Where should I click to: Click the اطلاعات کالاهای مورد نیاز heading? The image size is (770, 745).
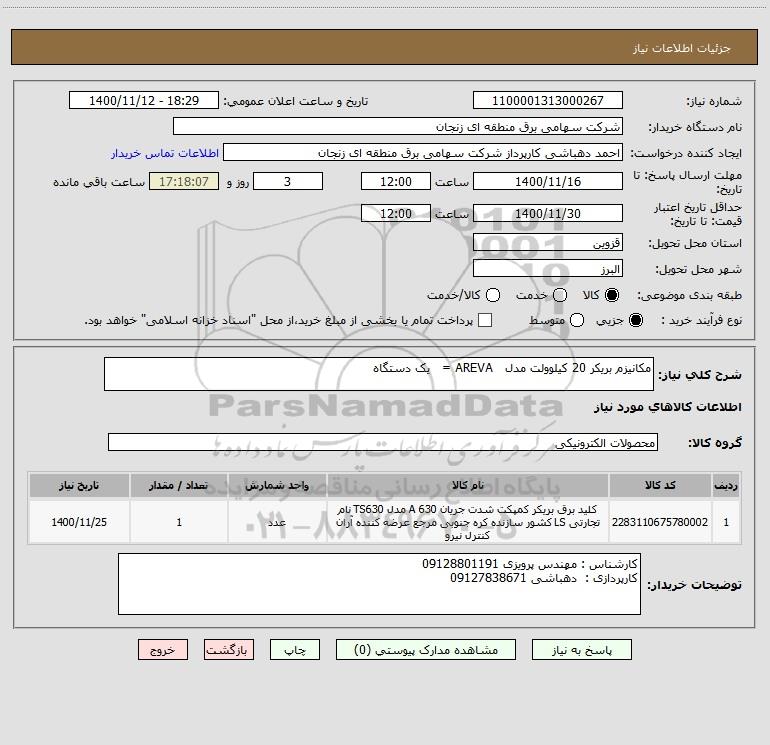(x=667, y=407)
